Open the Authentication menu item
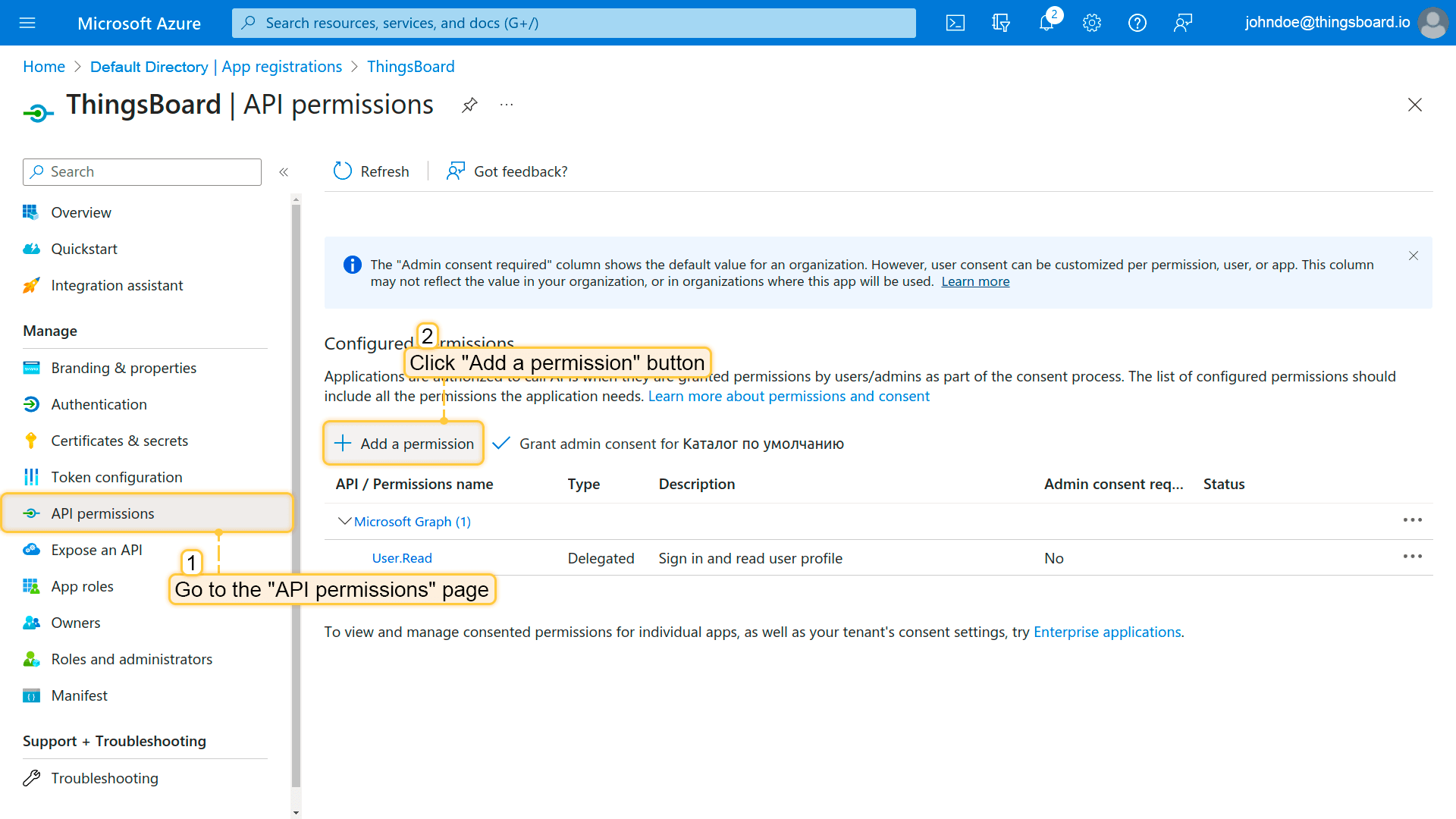This screenshot has height=819, width=1456. click(x=99, y=404)
